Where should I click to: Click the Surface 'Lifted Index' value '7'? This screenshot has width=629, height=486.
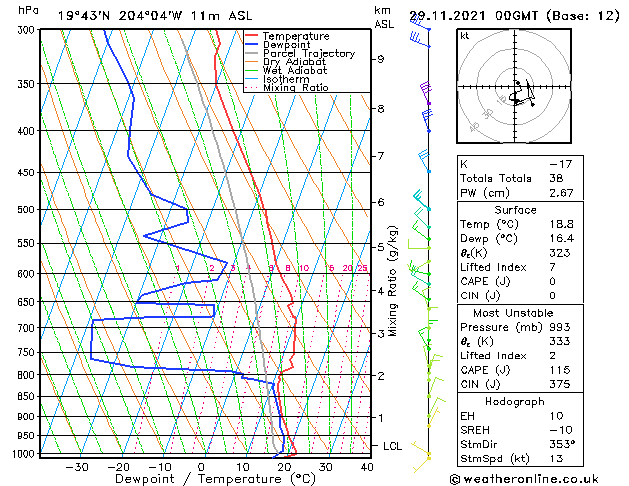[553, 267]
